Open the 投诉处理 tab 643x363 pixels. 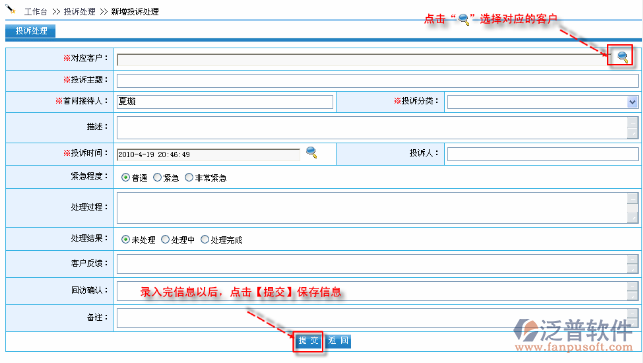(x=30, y=31)
